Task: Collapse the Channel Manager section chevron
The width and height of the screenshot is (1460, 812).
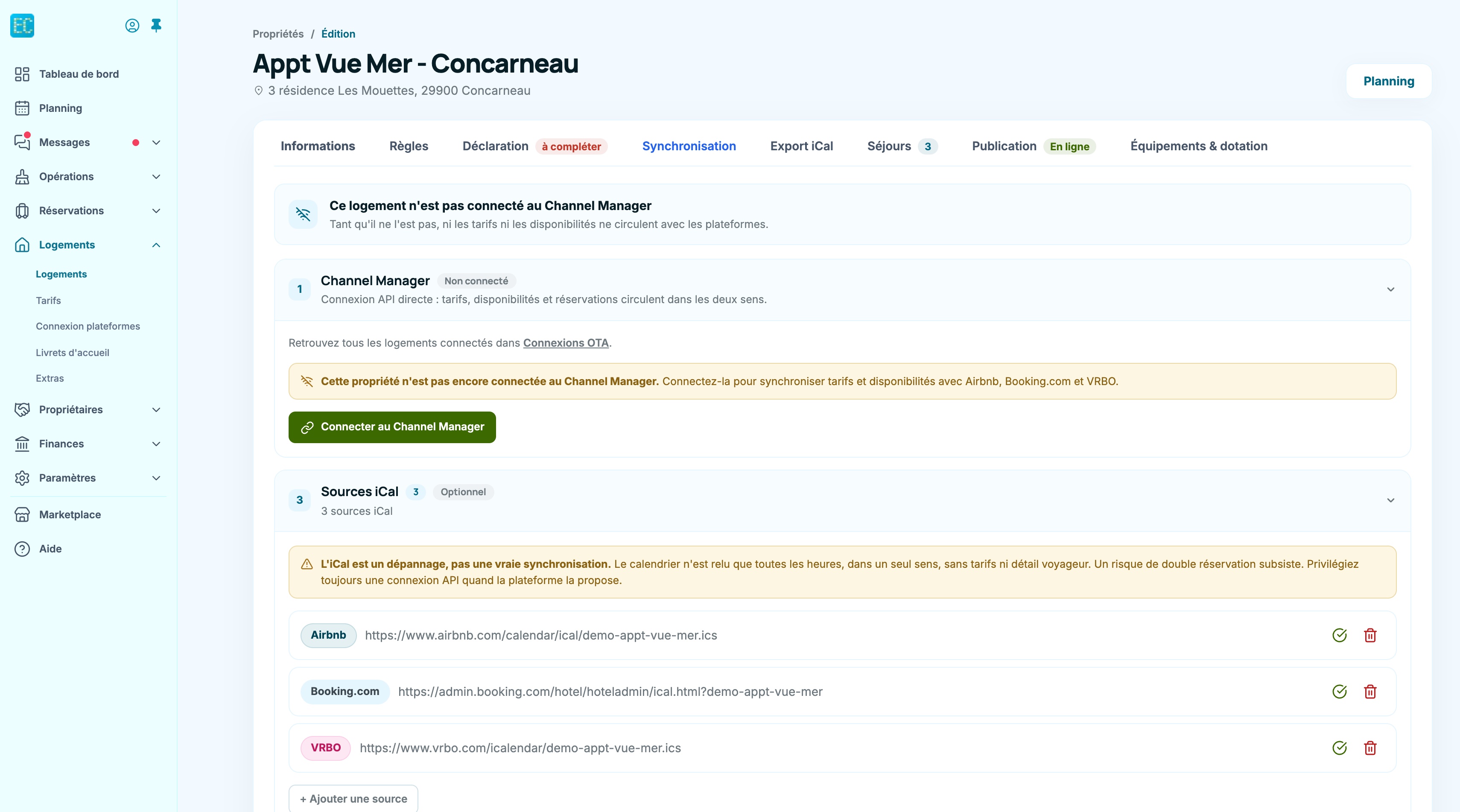Action: point(1390,289)
